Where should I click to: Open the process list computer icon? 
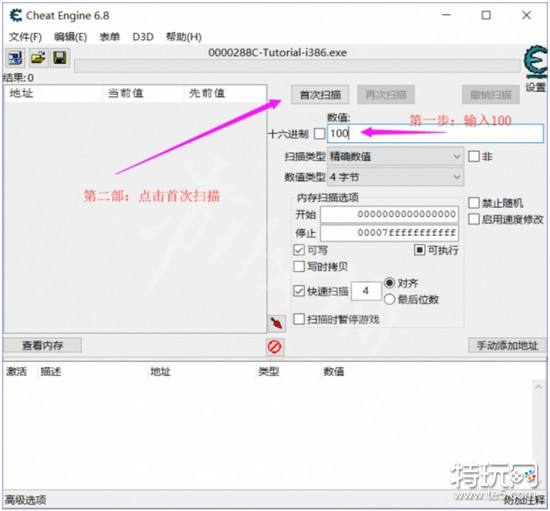click(x=15, y=58)
